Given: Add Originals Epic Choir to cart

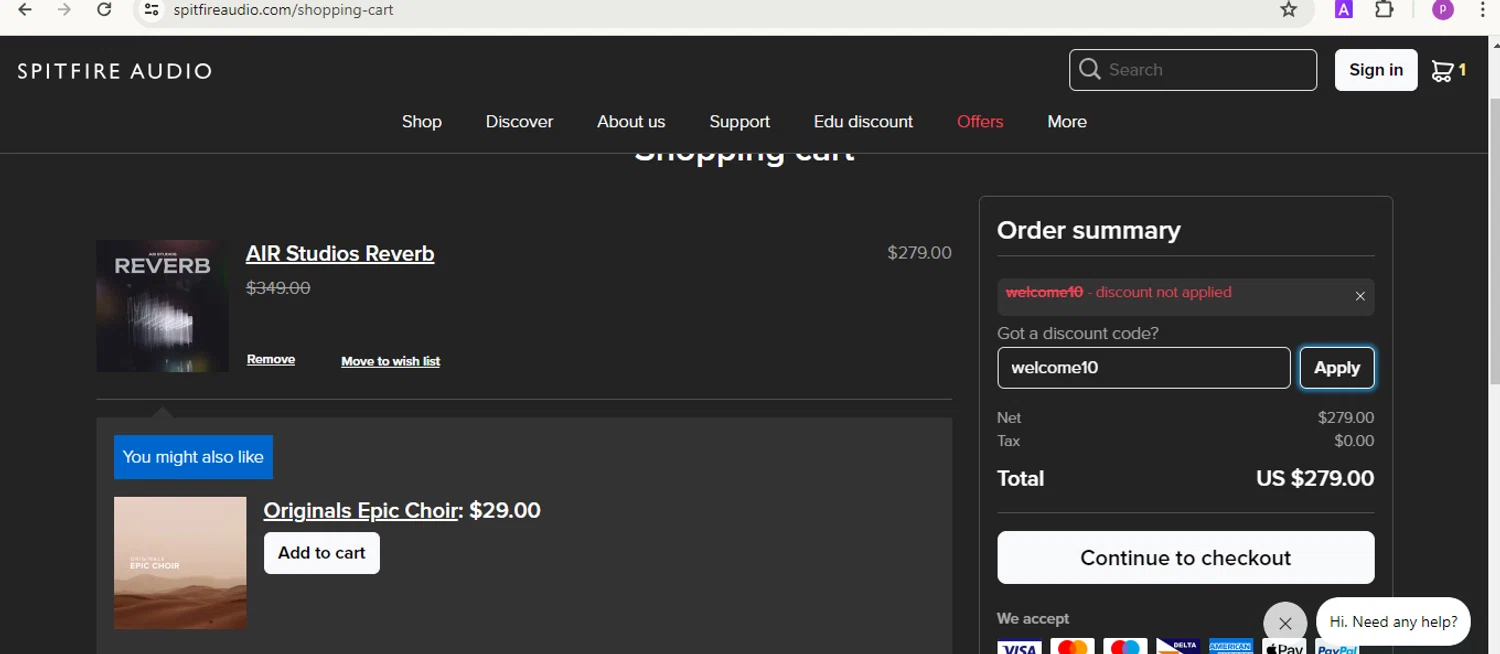Looking at the screenshot, I should click(322, 553).
